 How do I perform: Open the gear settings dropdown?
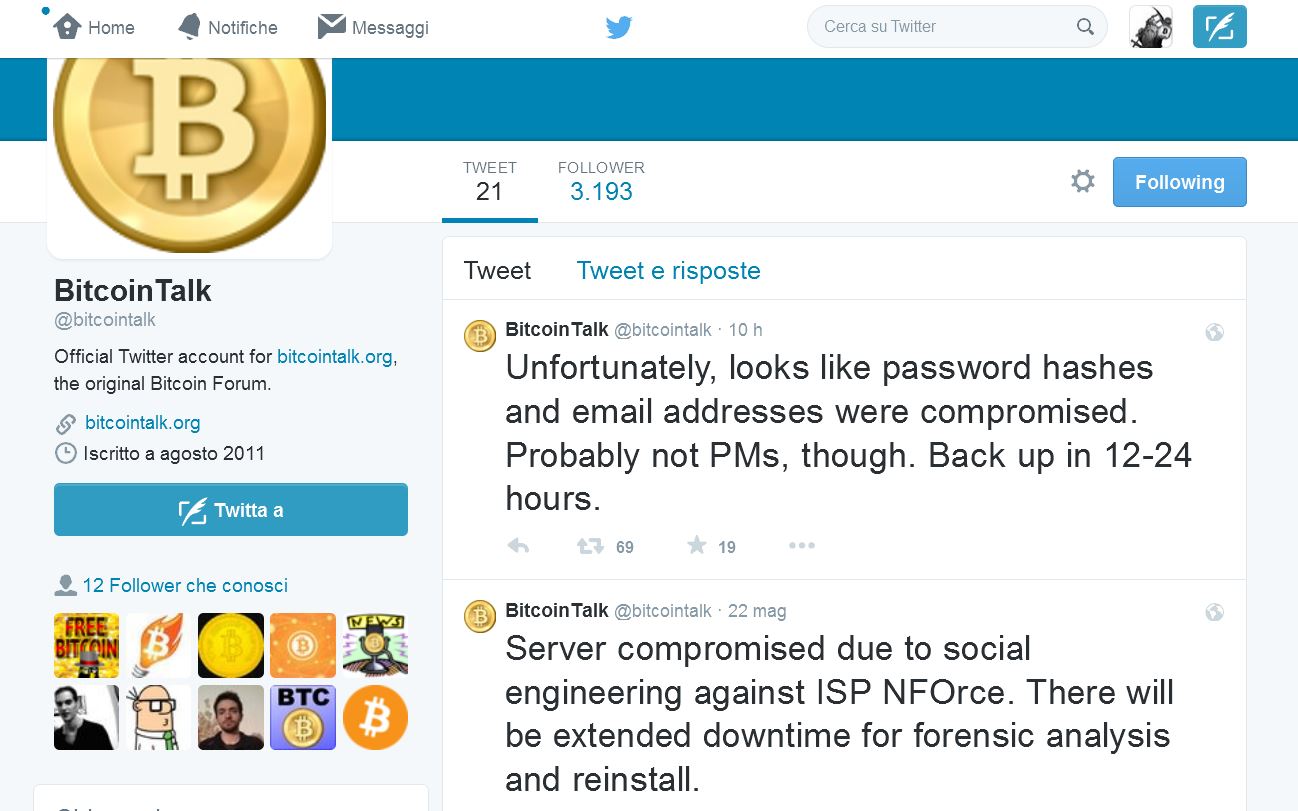[1082, 182]
